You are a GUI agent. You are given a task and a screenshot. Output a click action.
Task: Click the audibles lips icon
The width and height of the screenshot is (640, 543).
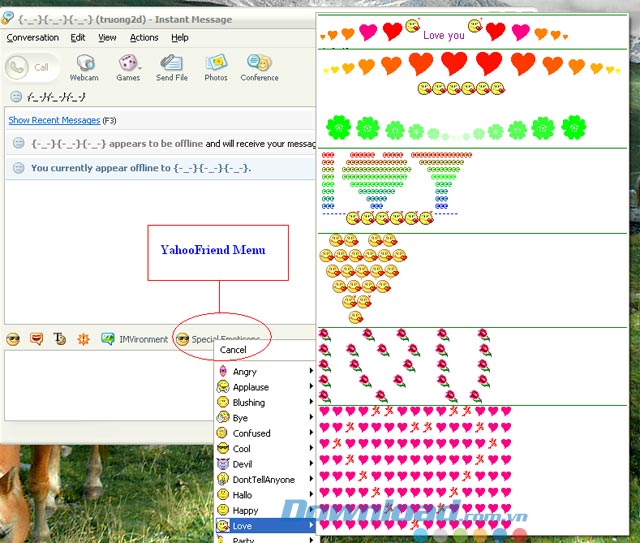coord(37,339)
